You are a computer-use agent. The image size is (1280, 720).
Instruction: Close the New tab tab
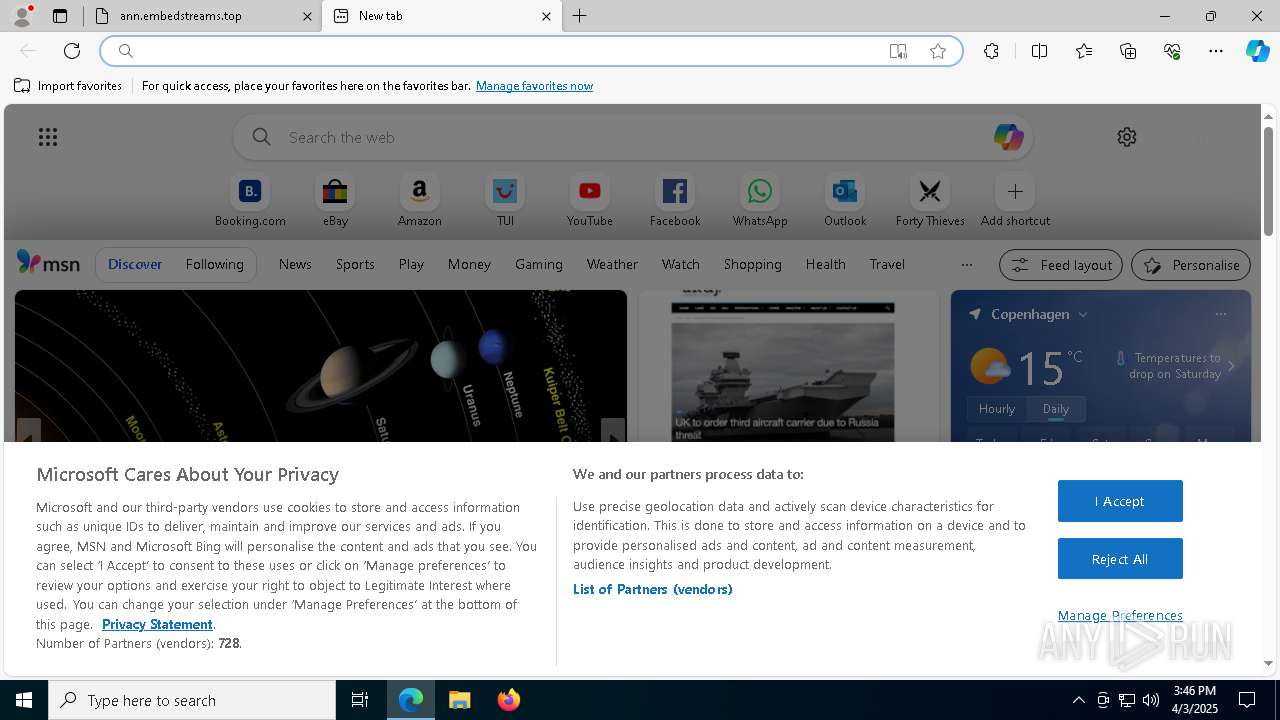pos(546,16)
